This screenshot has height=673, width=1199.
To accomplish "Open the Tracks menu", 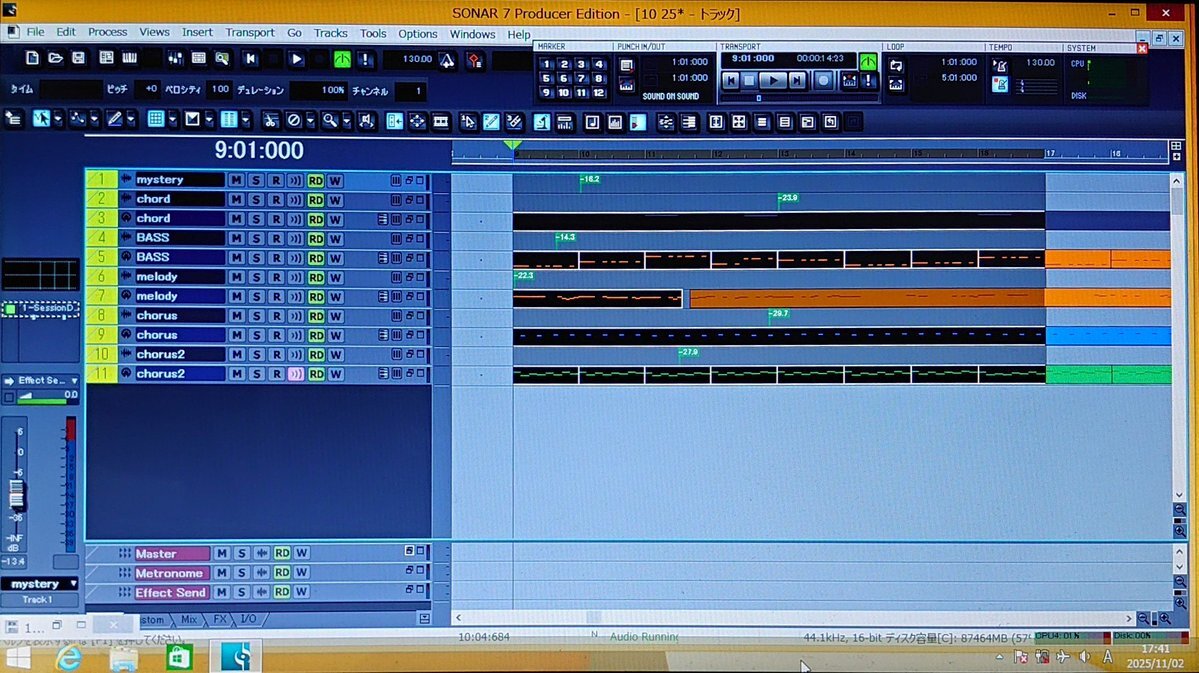I will point(330,33).
